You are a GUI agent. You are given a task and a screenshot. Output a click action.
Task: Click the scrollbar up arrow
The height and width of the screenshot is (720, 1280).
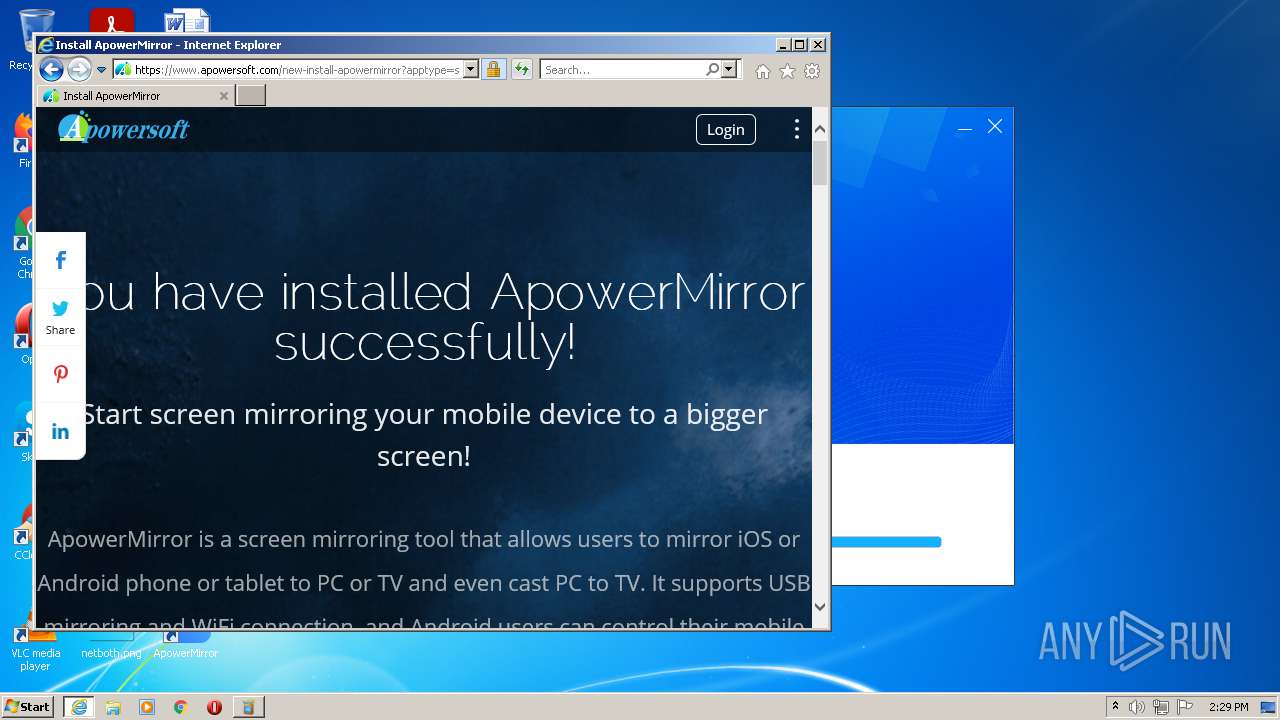820,129
